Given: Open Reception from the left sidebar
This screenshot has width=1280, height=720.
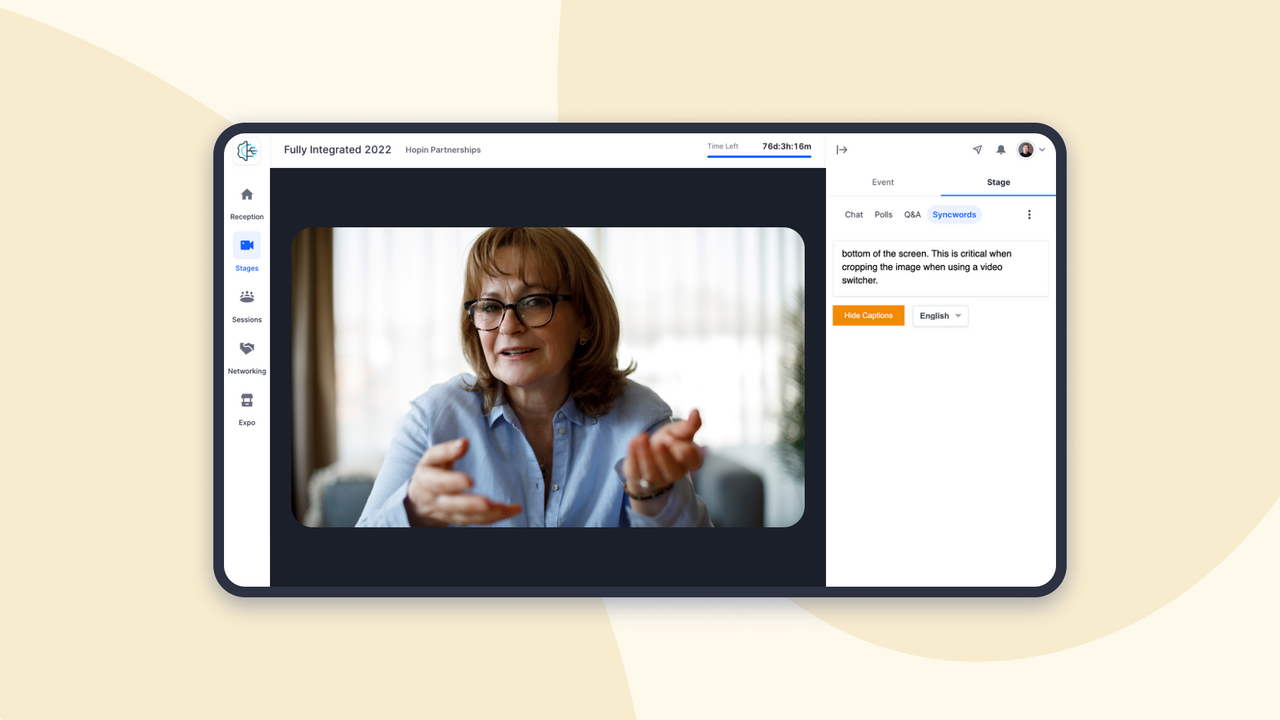Looking at the screenshot, I should [x=246, y=201].
